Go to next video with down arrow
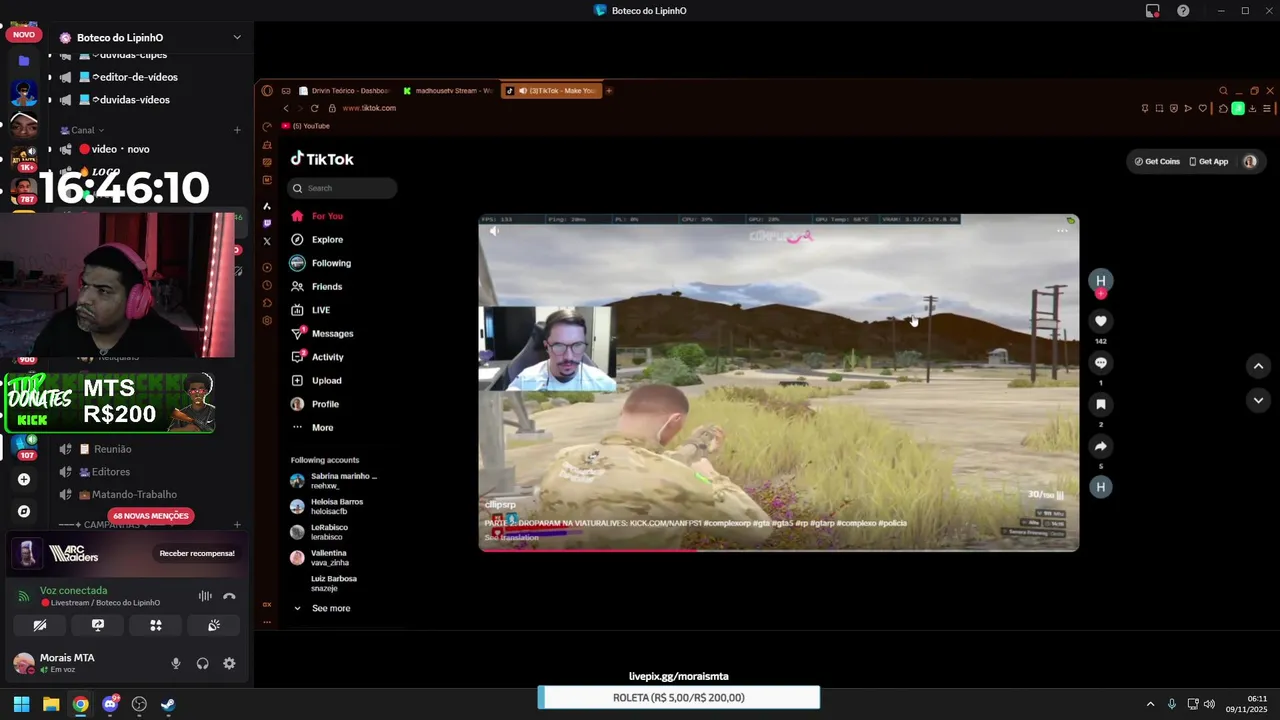The width and height of the screenshot is (1280, 720). tap(1258, 400)
